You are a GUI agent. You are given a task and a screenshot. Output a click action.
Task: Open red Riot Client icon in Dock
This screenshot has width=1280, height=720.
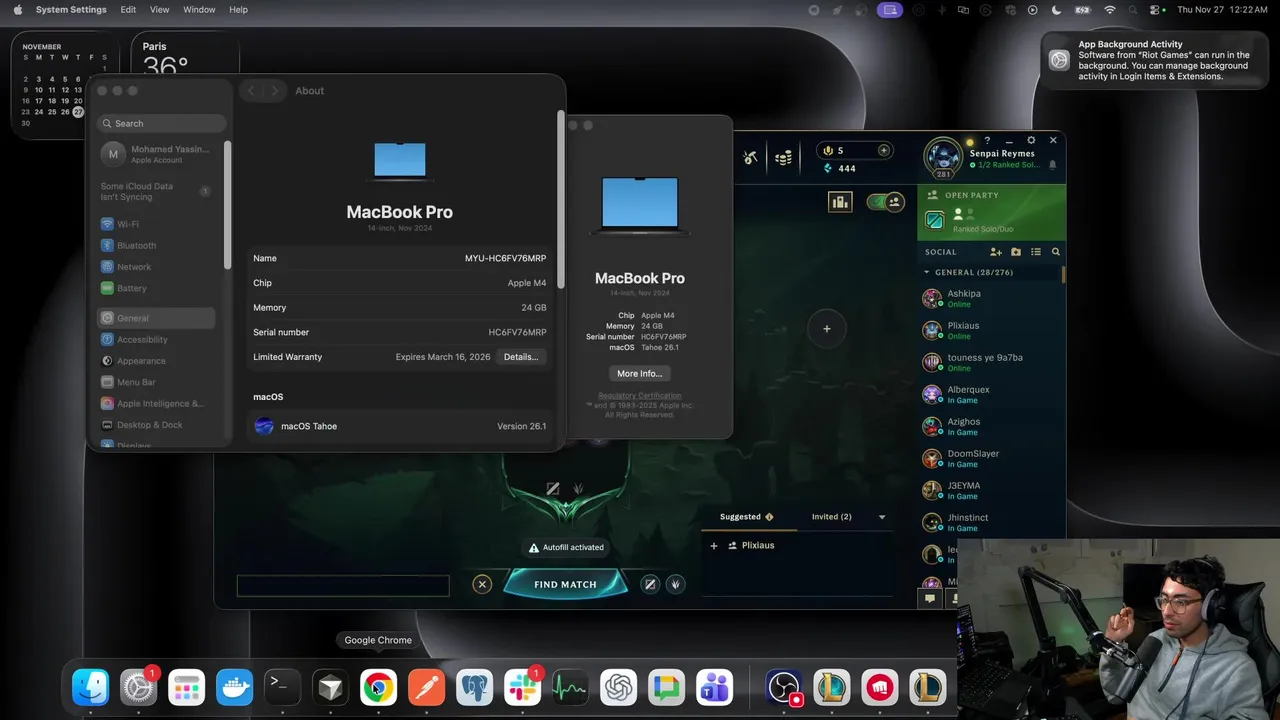click(880, 687)
